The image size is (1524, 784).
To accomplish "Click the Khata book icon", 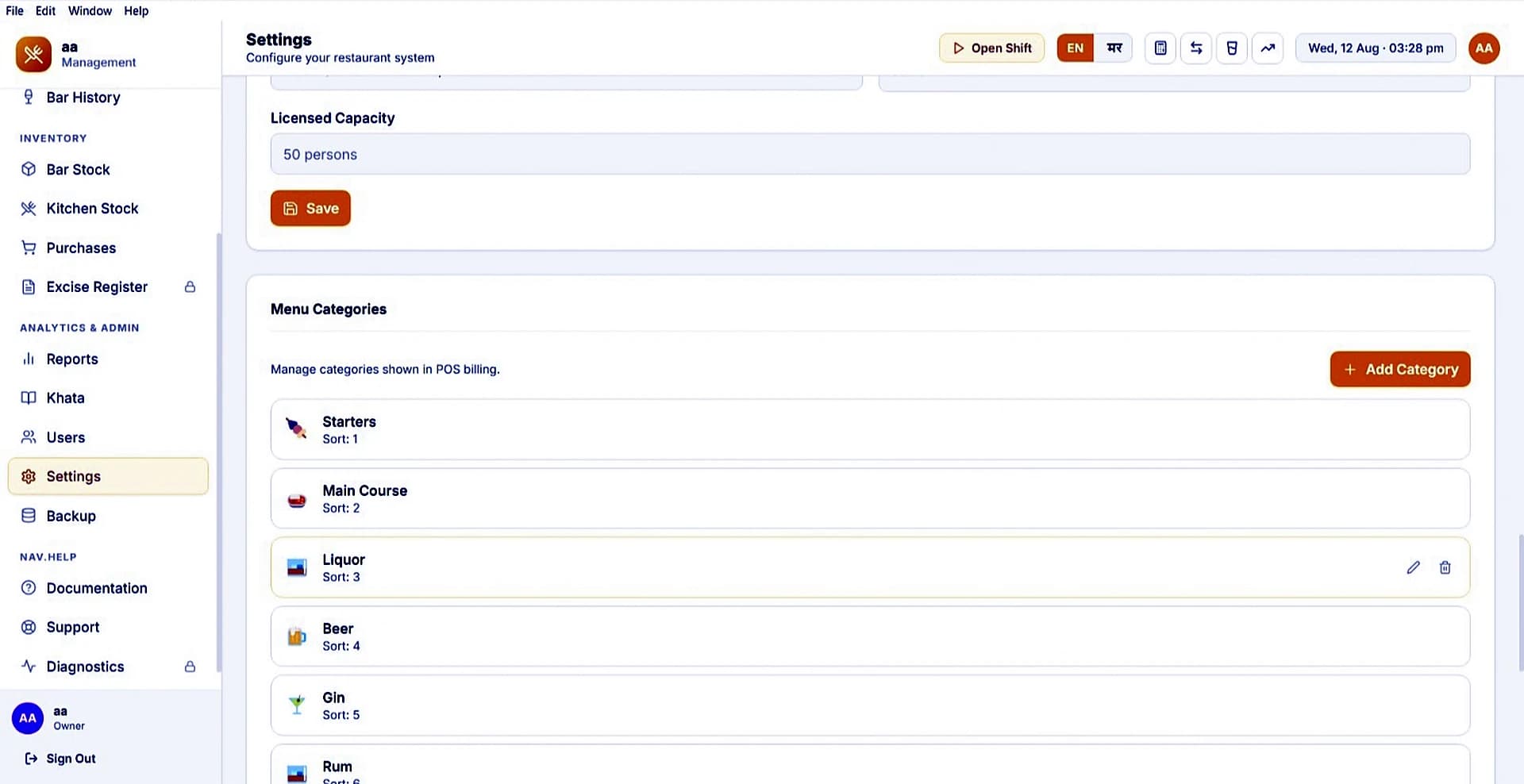I will click(29, 398).
